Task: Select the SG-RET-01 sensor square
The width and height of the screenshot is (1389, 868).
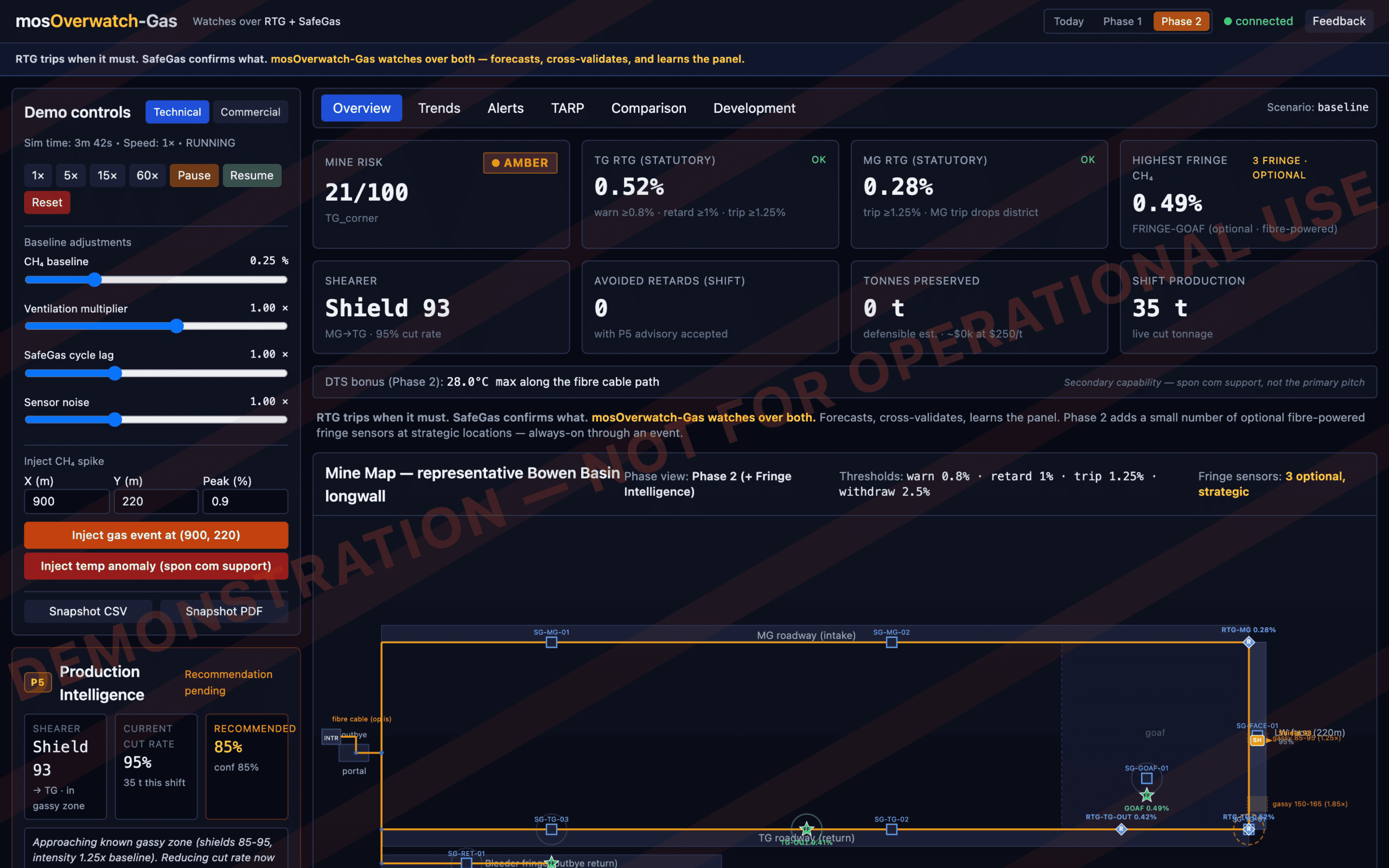Action: click(x=467, y=863)
